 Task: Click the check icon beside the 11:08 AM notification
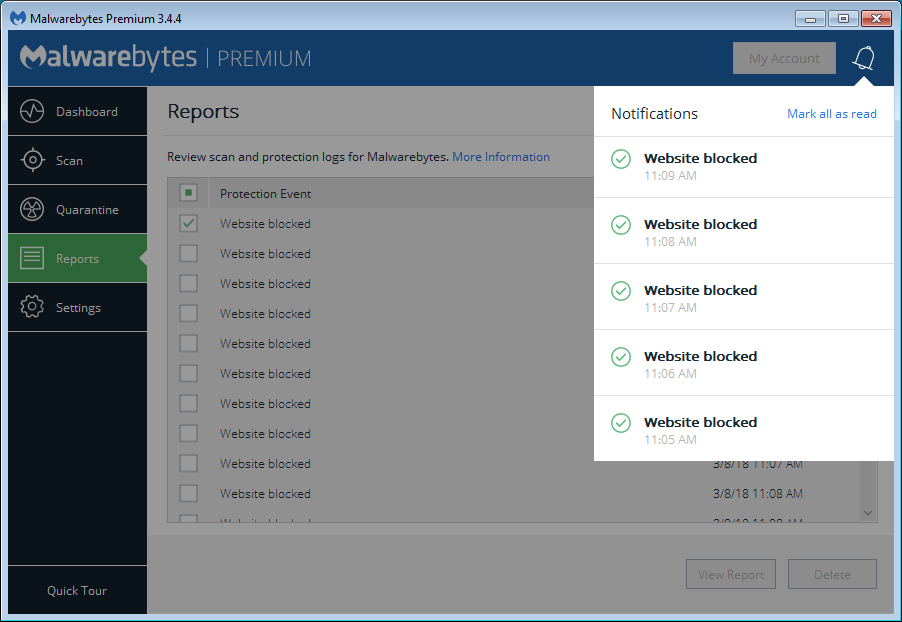click(621, 225)
